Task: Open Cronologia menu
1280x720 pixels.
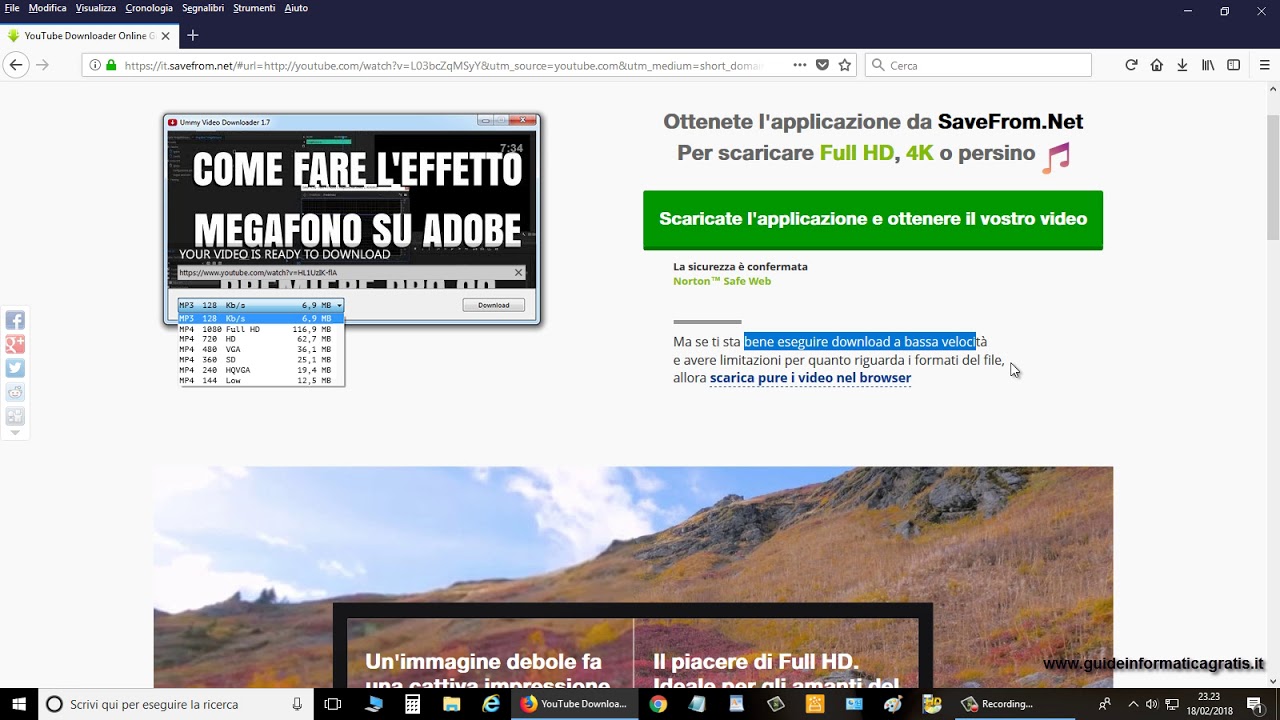Action: click(149, 8)
